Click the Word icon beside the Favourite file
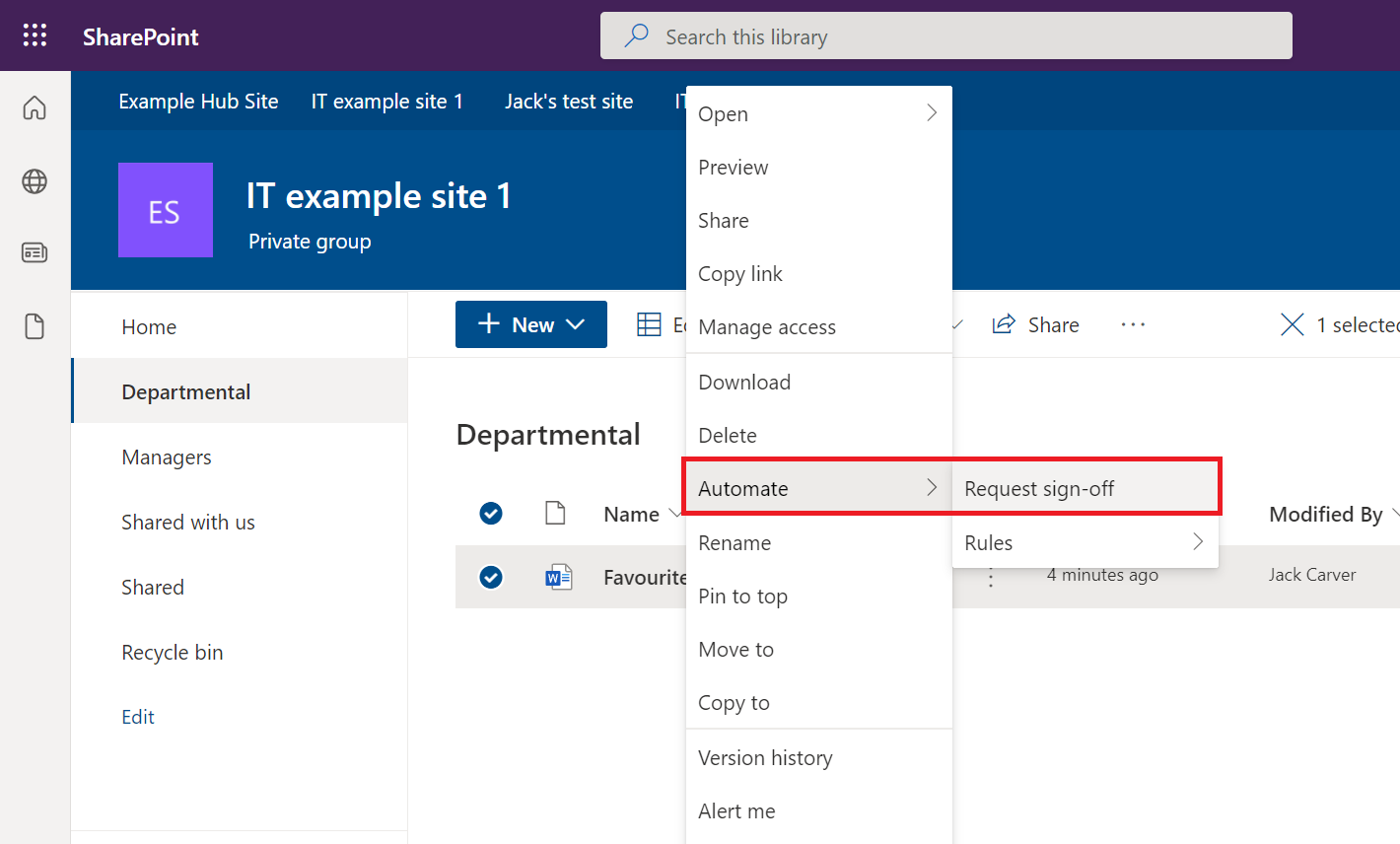 coord(558,577)
